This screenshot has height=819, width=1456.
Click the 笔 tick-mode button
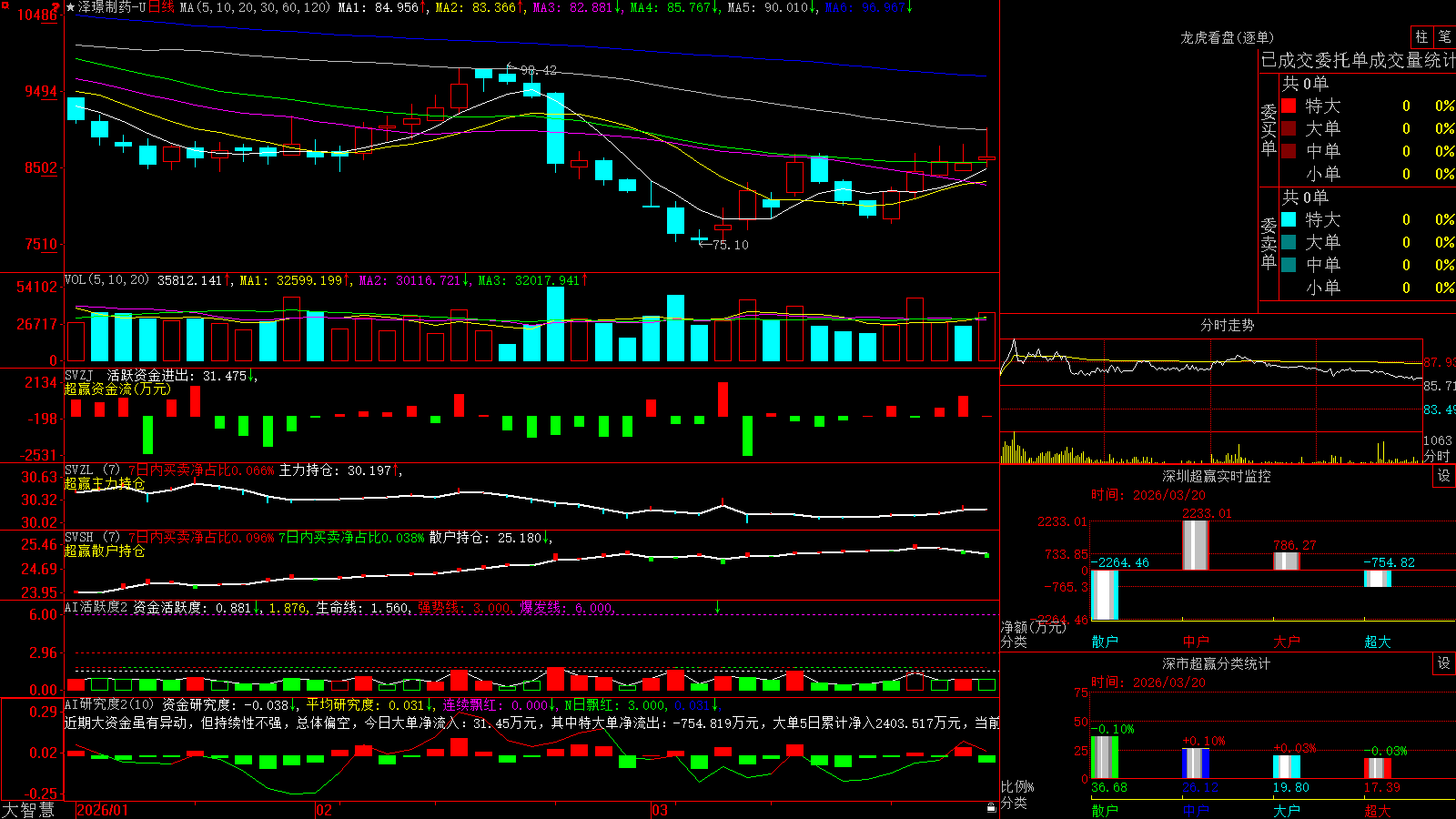tap(1444, 36)
